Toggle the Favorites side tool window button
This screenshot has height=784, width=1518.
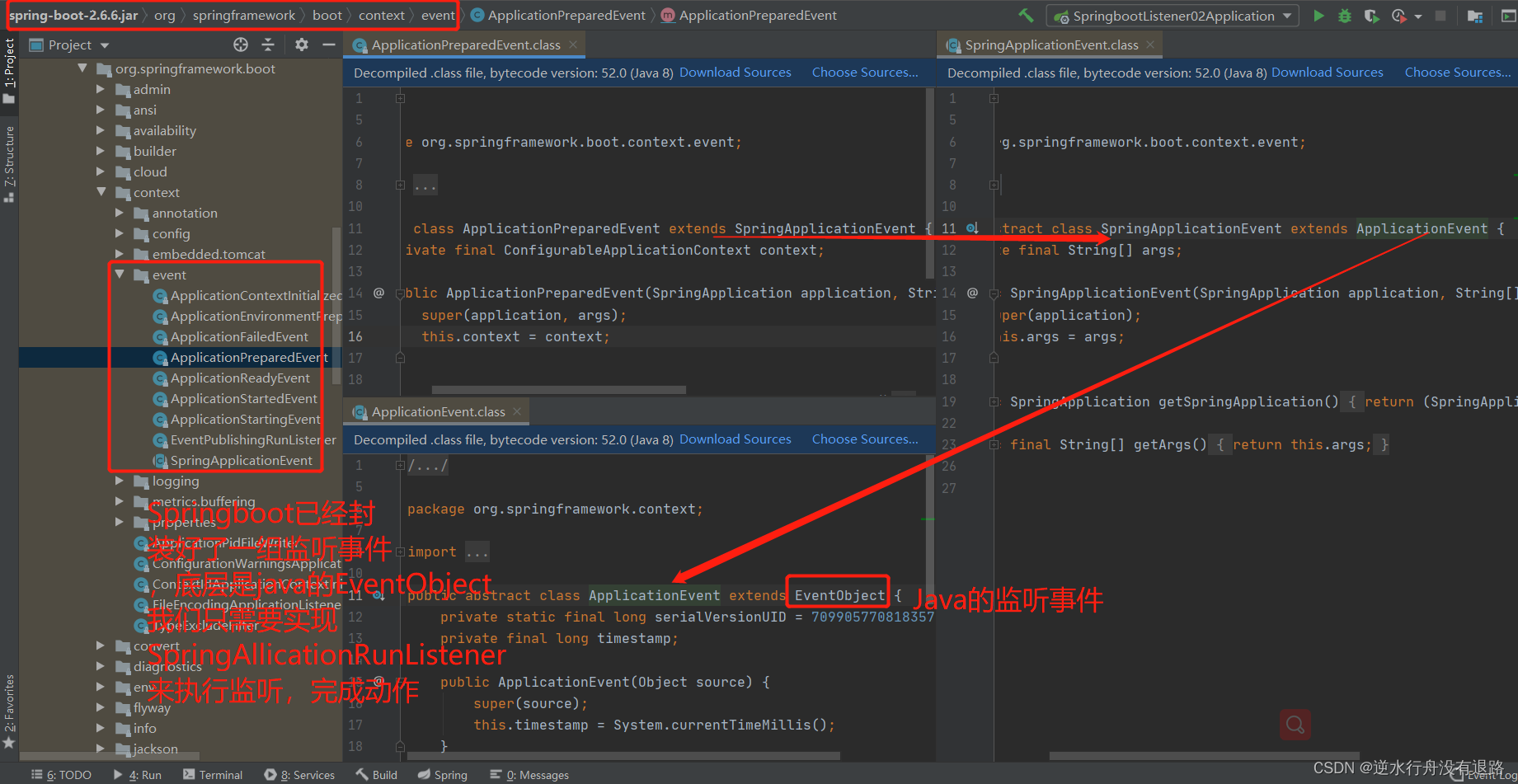pos(9,711)
